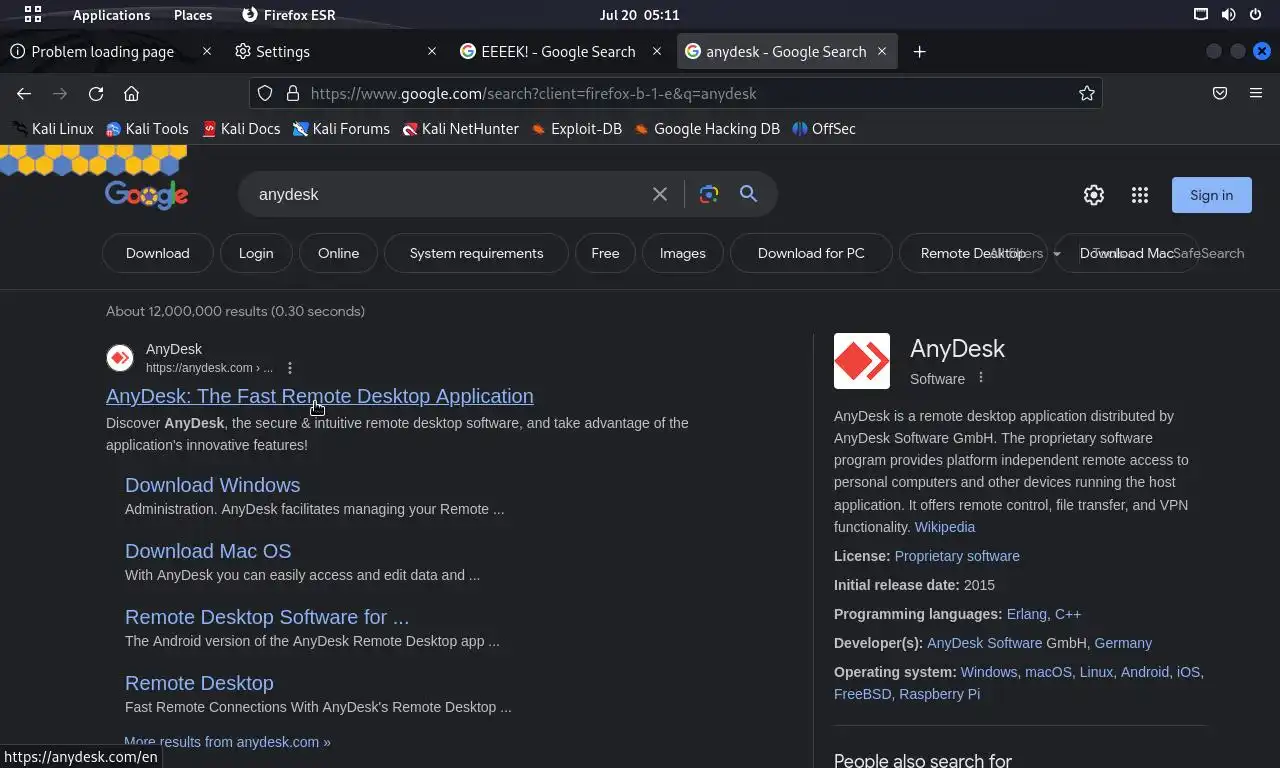The image size is (1280, 768).
Task: Open the Kali Linux bookmark
Action: [x=53, y=128]
